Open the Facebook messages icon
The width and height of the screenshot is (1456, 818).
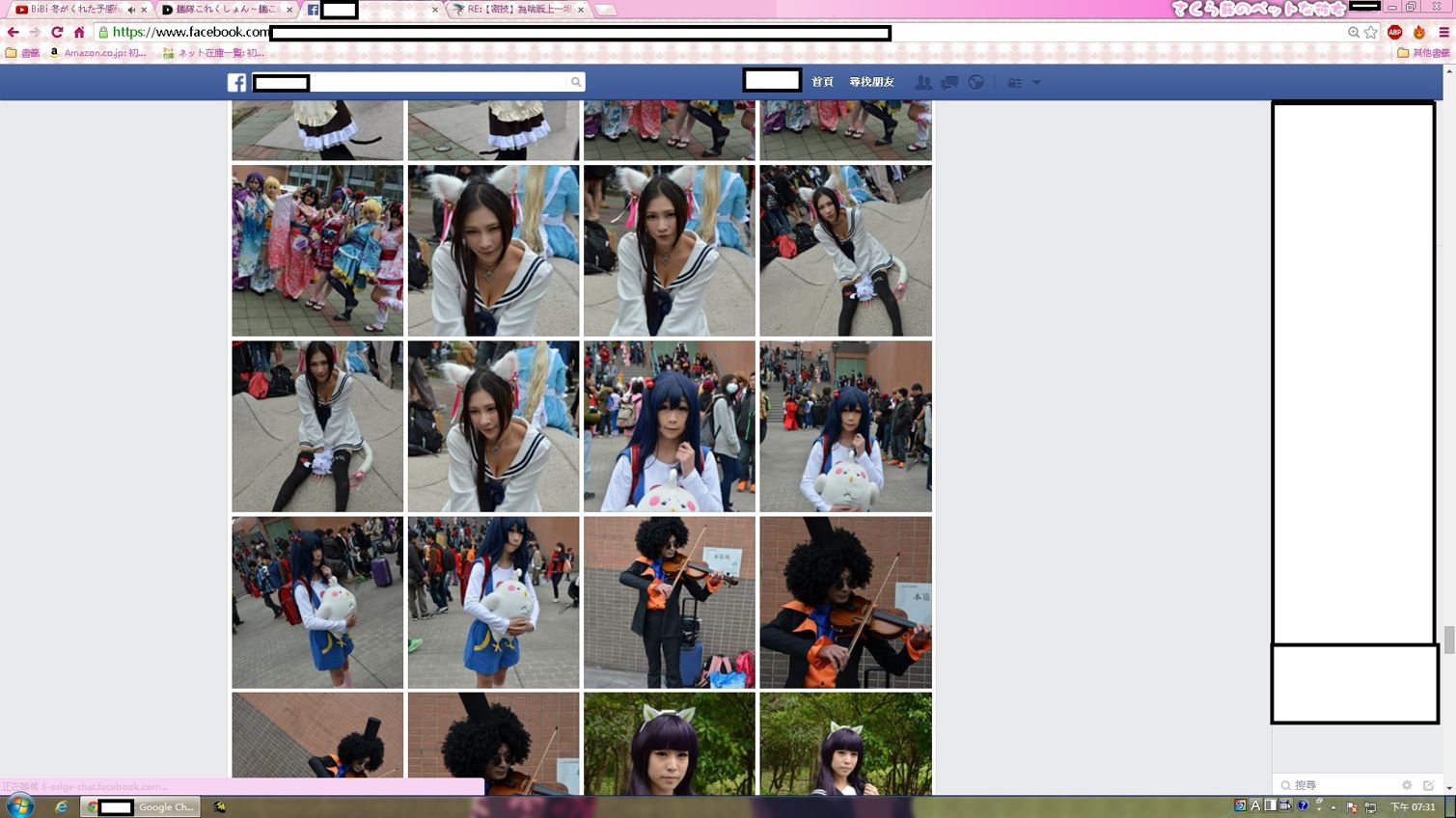949,83
